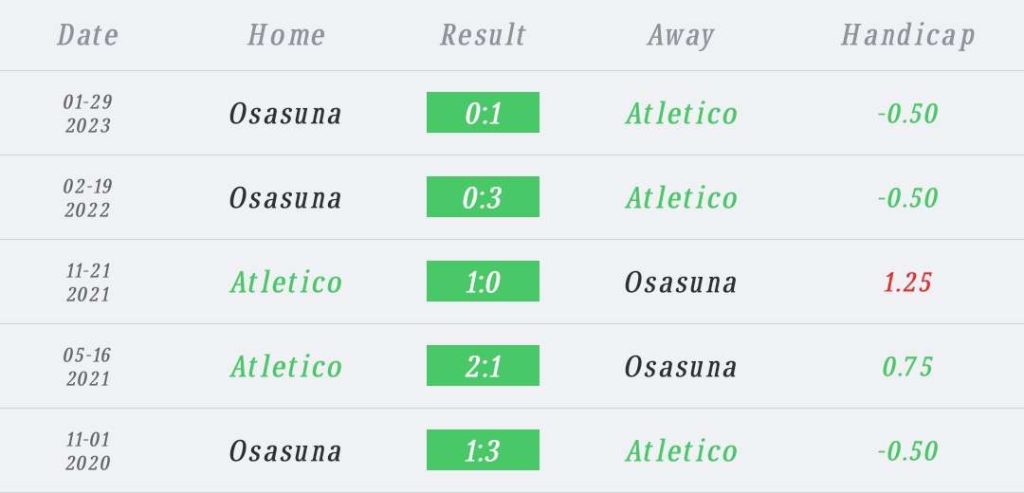Select Atletico home team in 11-21 2021 match
Image resolution: width=1024 pixels, height=493 pixels.
[285, 282]
